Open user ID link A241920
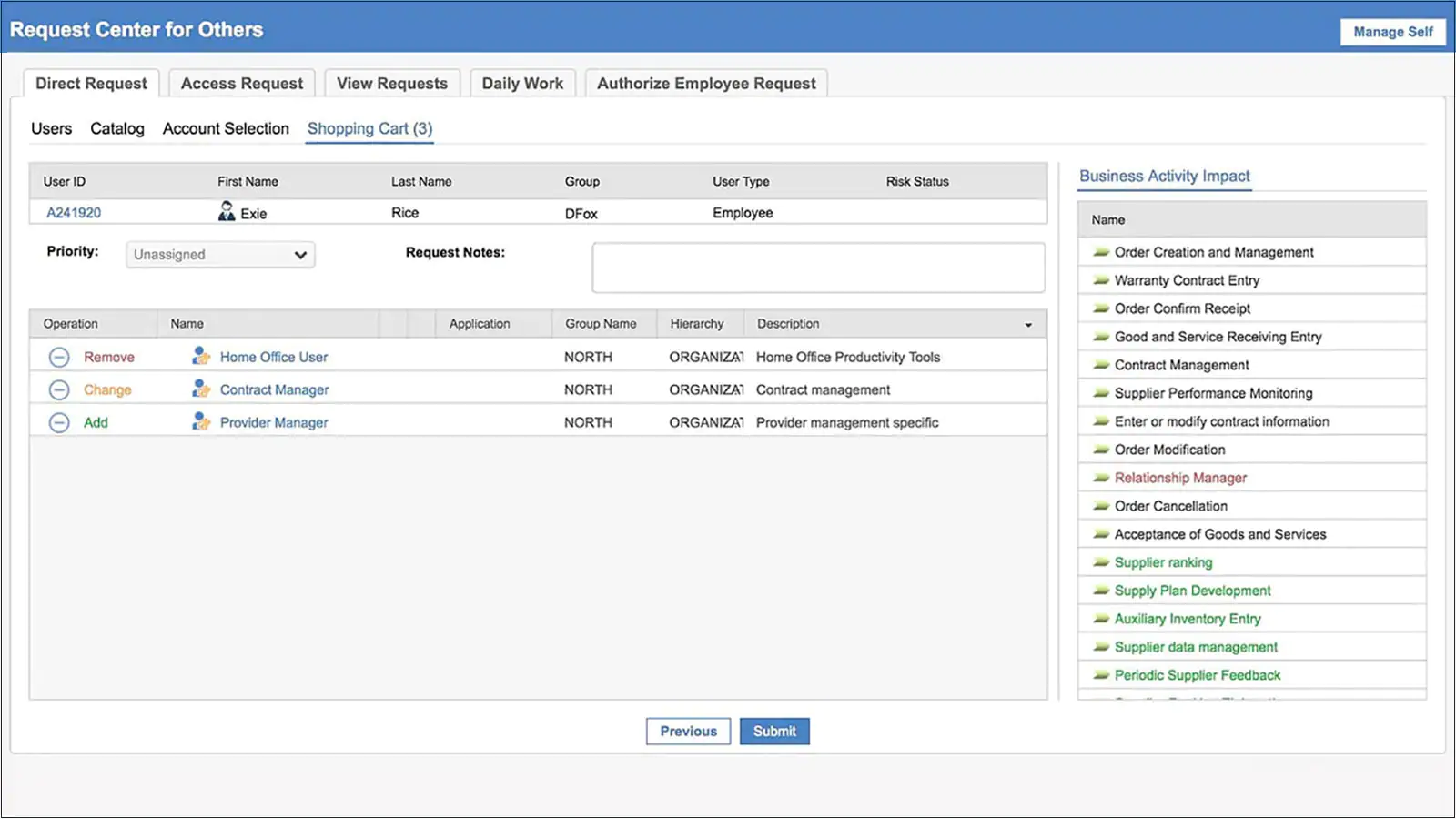Screen dimensions: 1456x819 point(74,213)
